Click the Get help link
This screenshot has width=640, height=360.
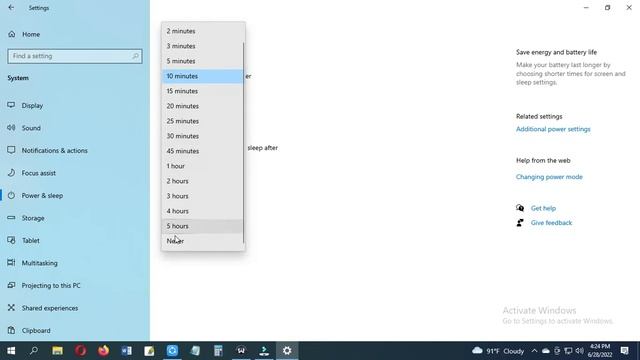[543, 208]
